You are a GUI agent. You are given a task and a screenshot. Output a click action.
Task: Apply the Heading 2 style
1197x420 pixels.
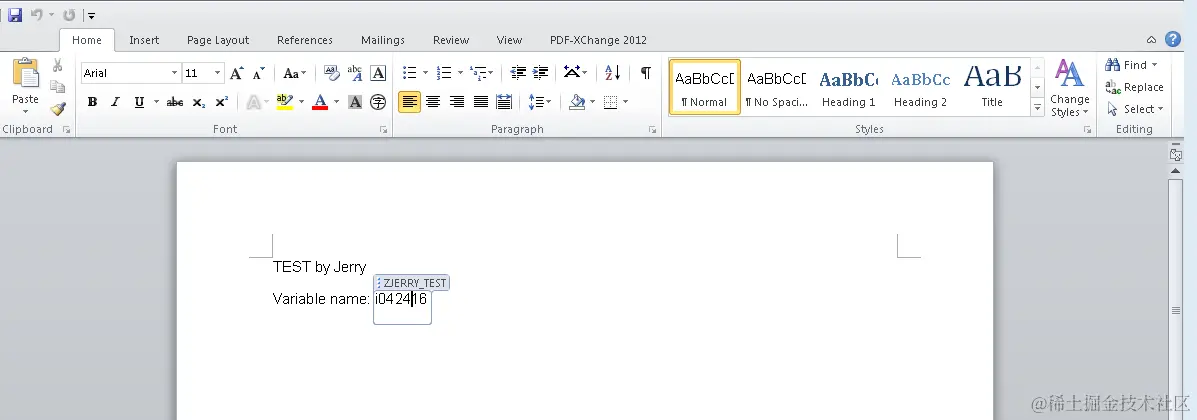coord(921,87)
